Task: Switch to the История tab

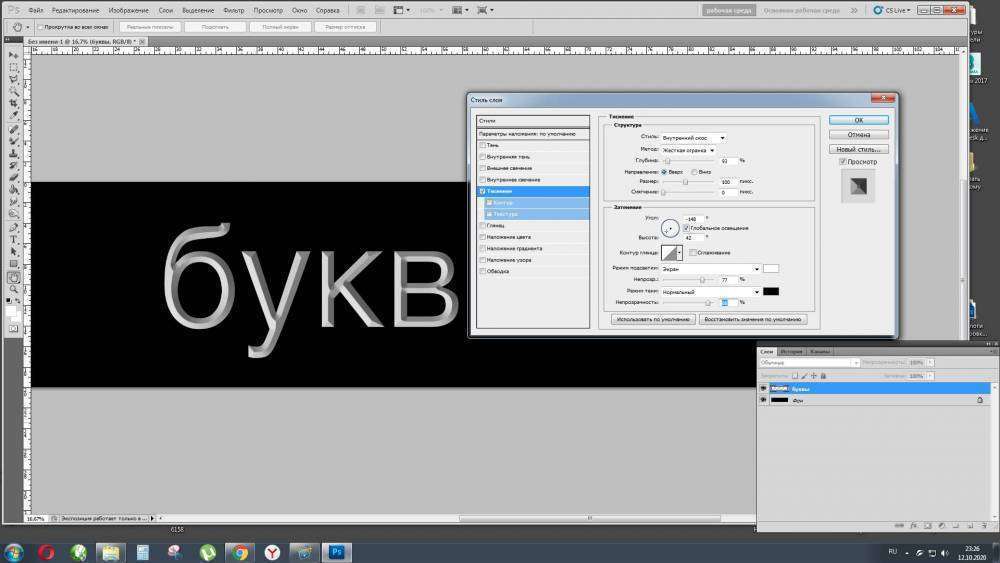Action: 791,352
